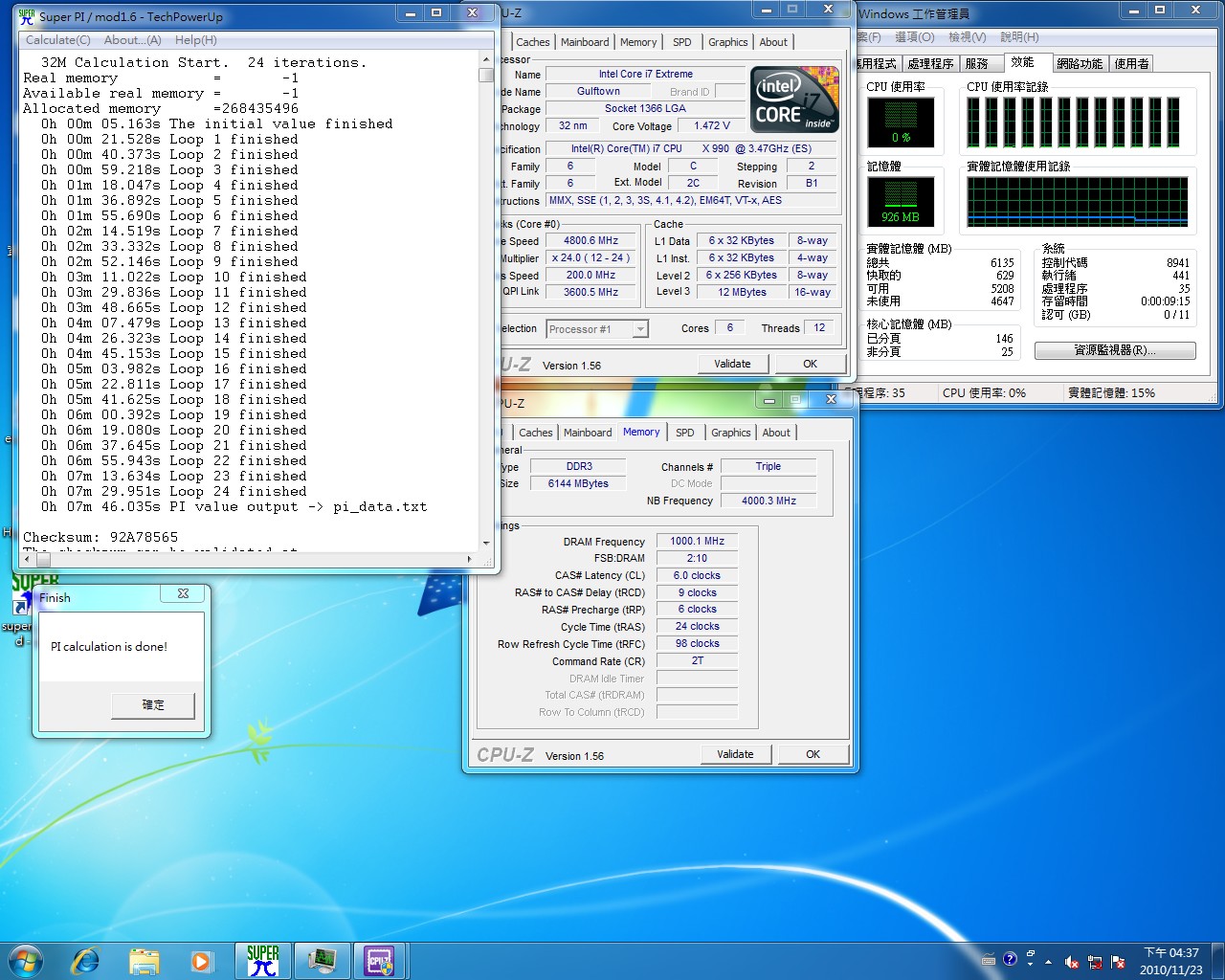Open Windows Explorer folder icon in taskbar

point(145,960)
